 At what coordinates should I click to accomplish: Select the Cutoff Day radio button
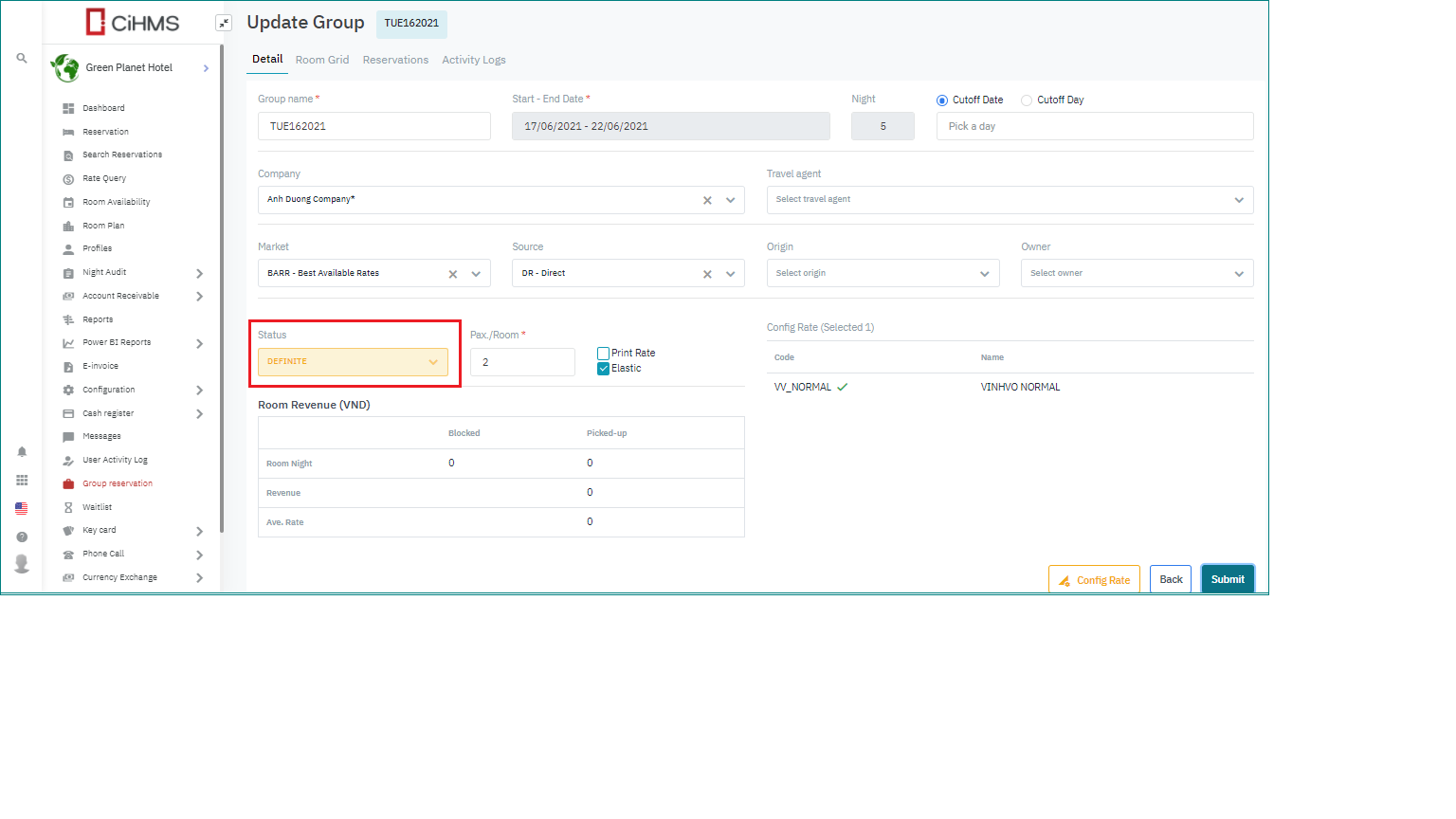pos(1027,100)
